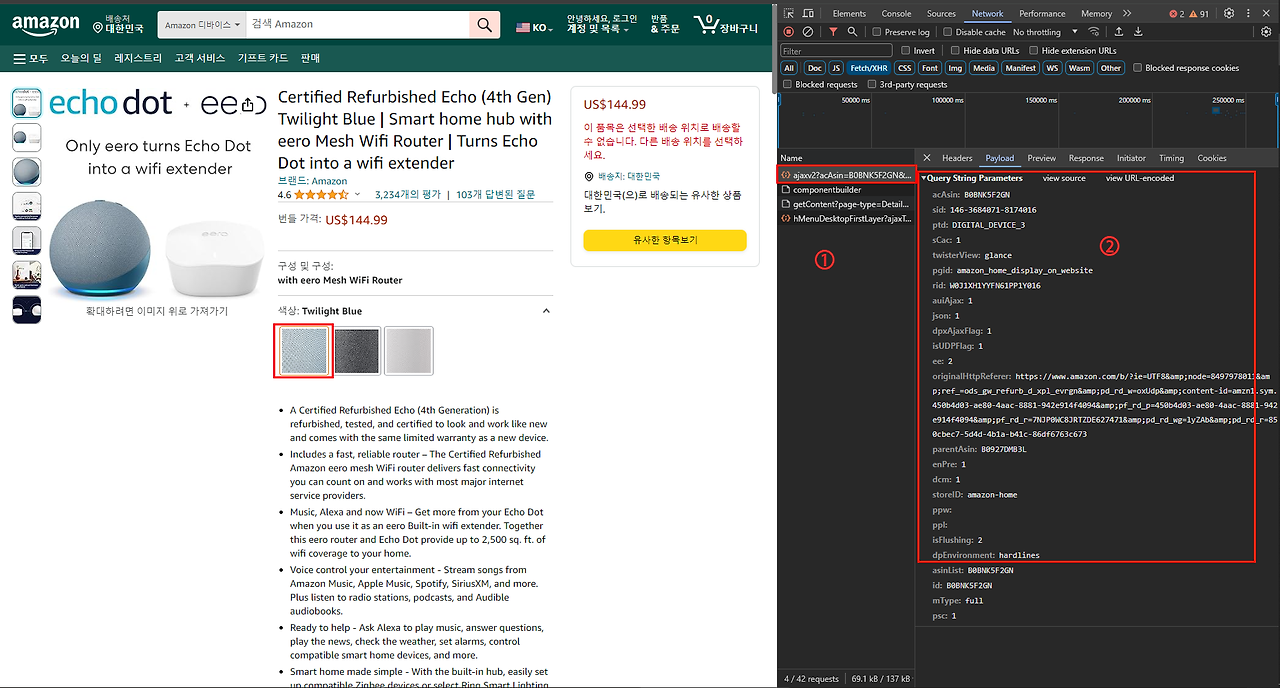
Task: Select the first echo dot product thumbnail
Action: 26,103
